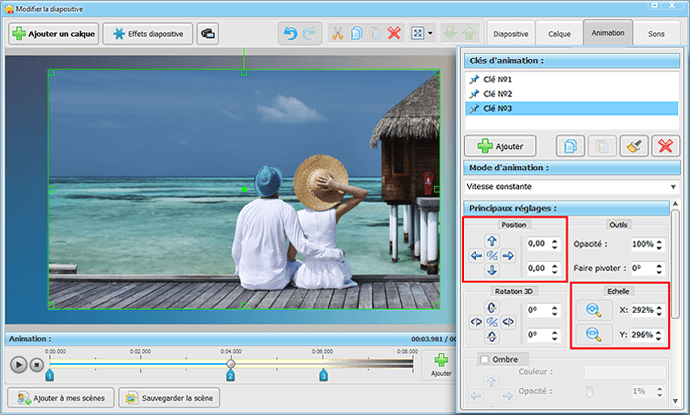Screen dimensions: 690x415
Task: Click the Rotation 3D left rotate icon
Action: point(476,322)
